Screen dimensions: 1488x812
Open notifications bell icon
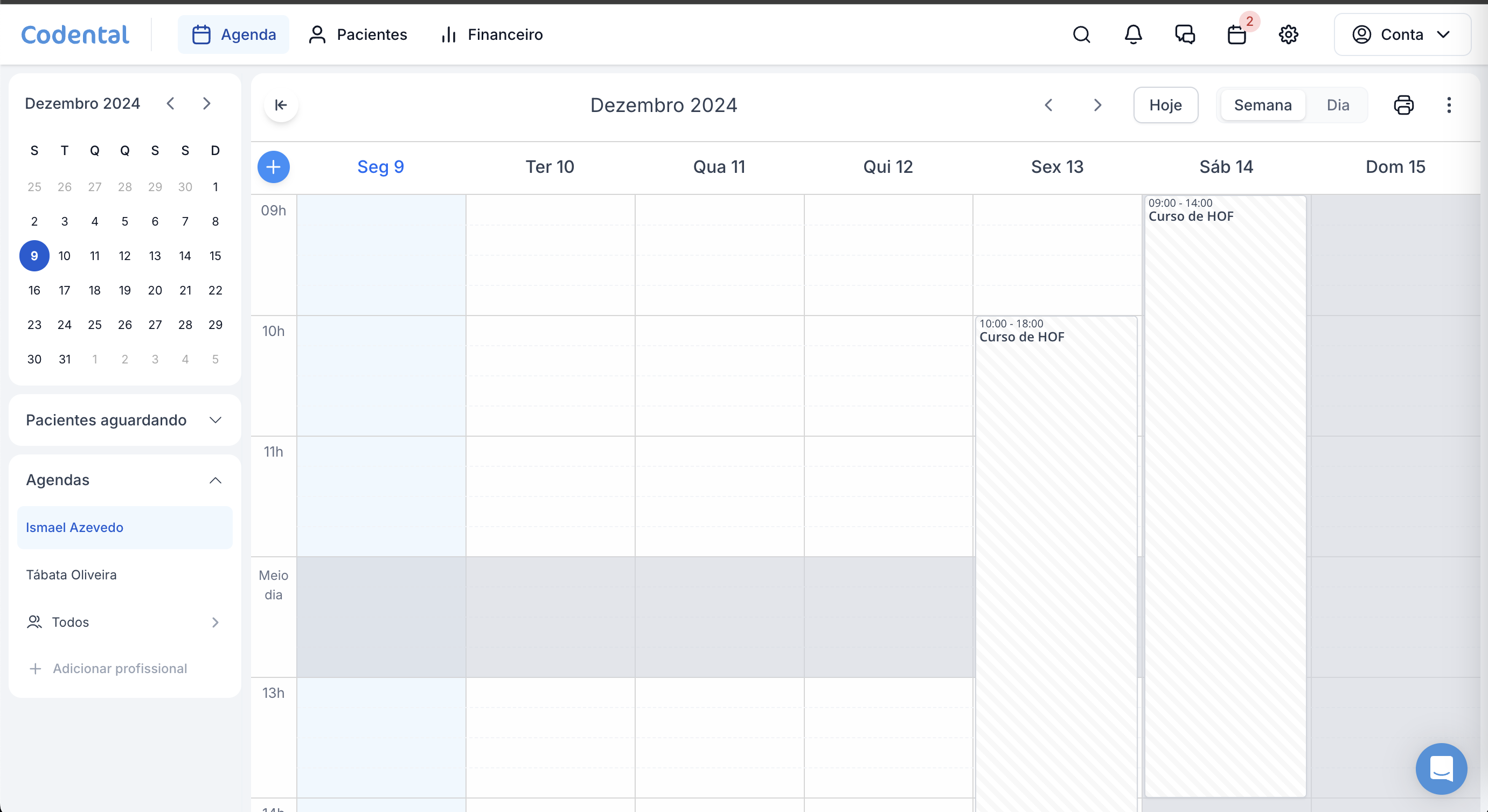[x=1133, y=34]
